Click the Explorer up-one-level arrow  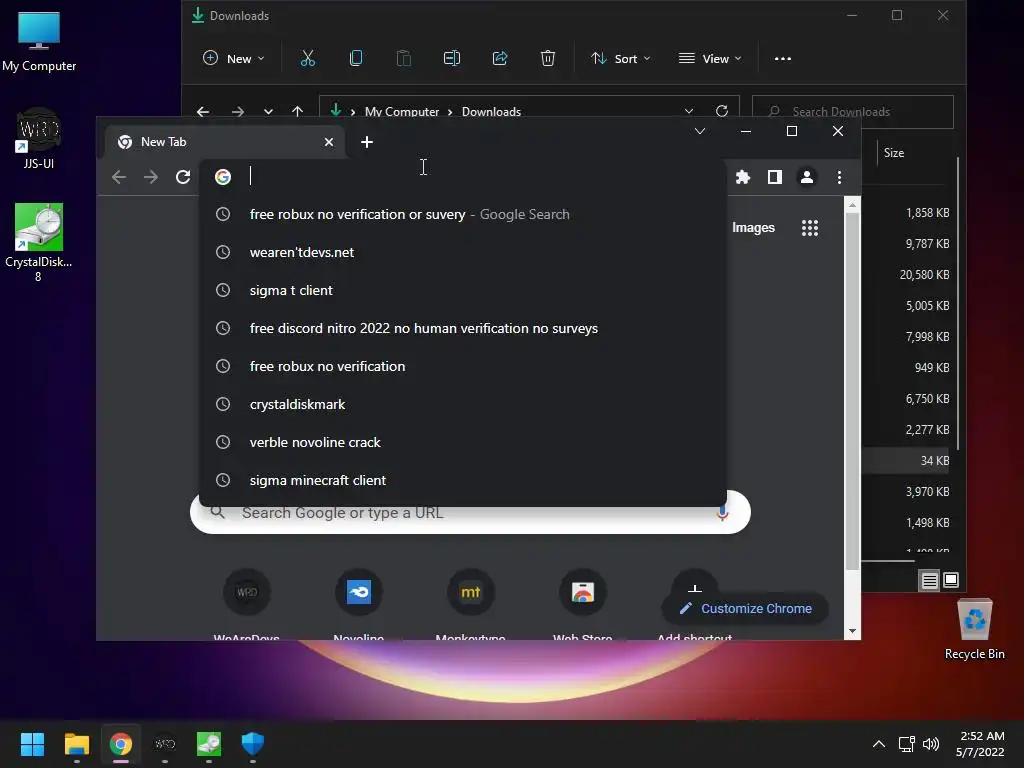click(x=298, y=112)
